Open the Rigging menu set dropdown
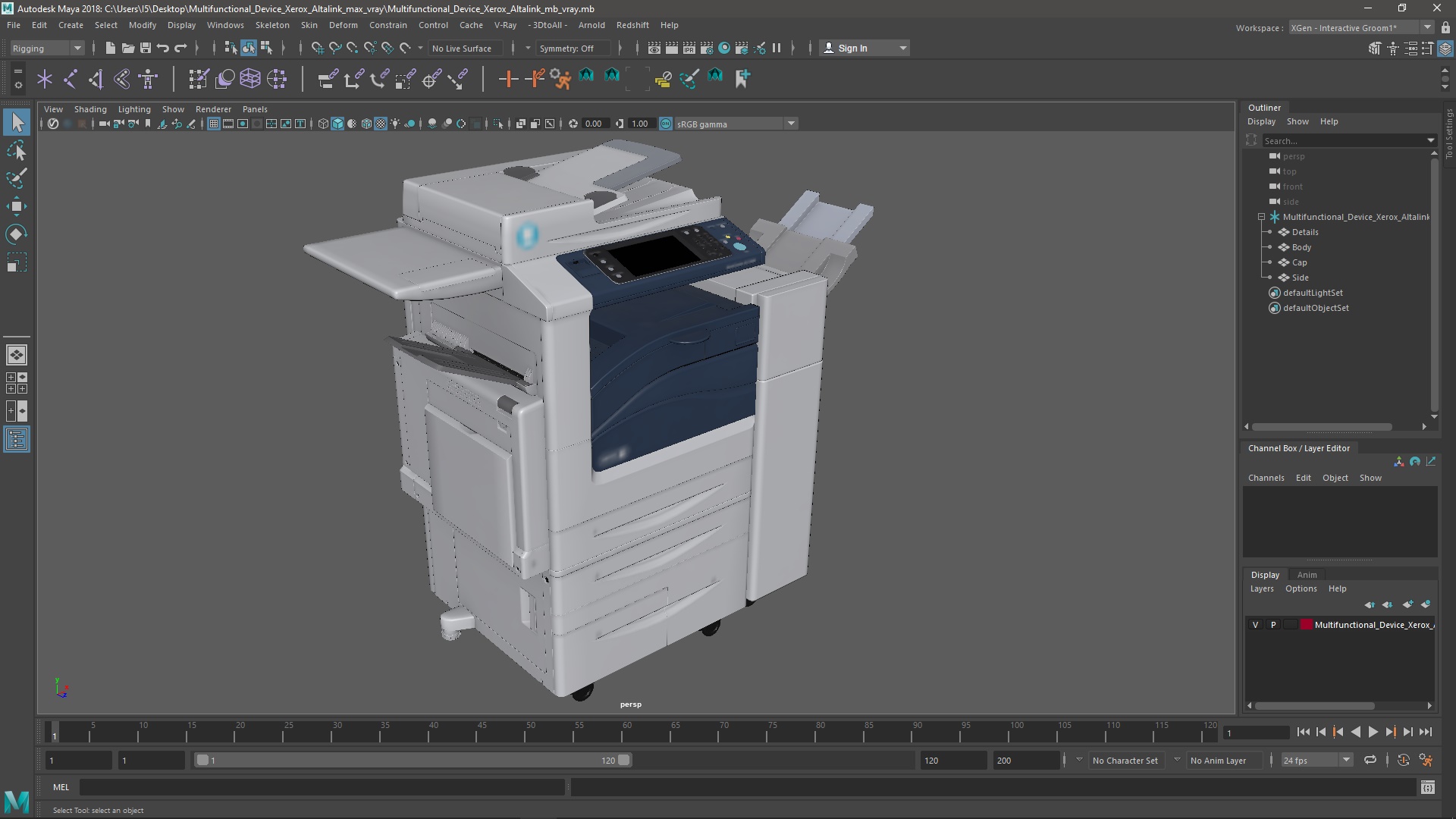 coord(47,48)
